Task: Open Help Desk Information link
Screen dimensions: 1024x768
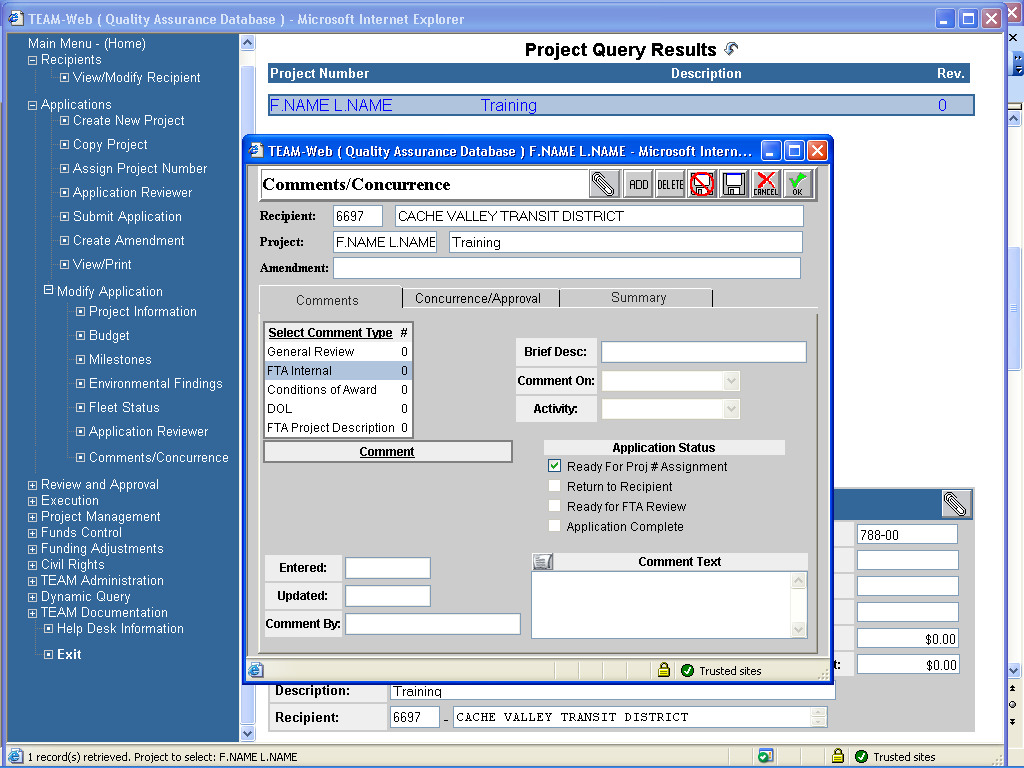Action: [x=120, y=628]
